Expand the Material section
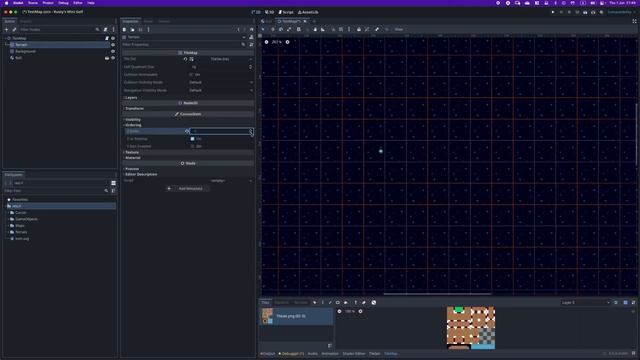640x360 pixels. tap(133, 158)
